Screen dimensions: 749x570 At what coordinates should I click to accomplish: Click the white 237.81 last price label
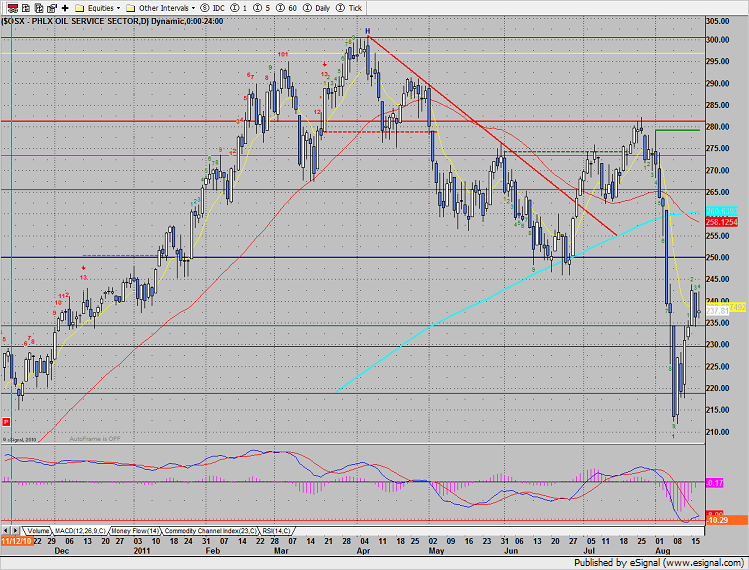[x=717, y=311]
